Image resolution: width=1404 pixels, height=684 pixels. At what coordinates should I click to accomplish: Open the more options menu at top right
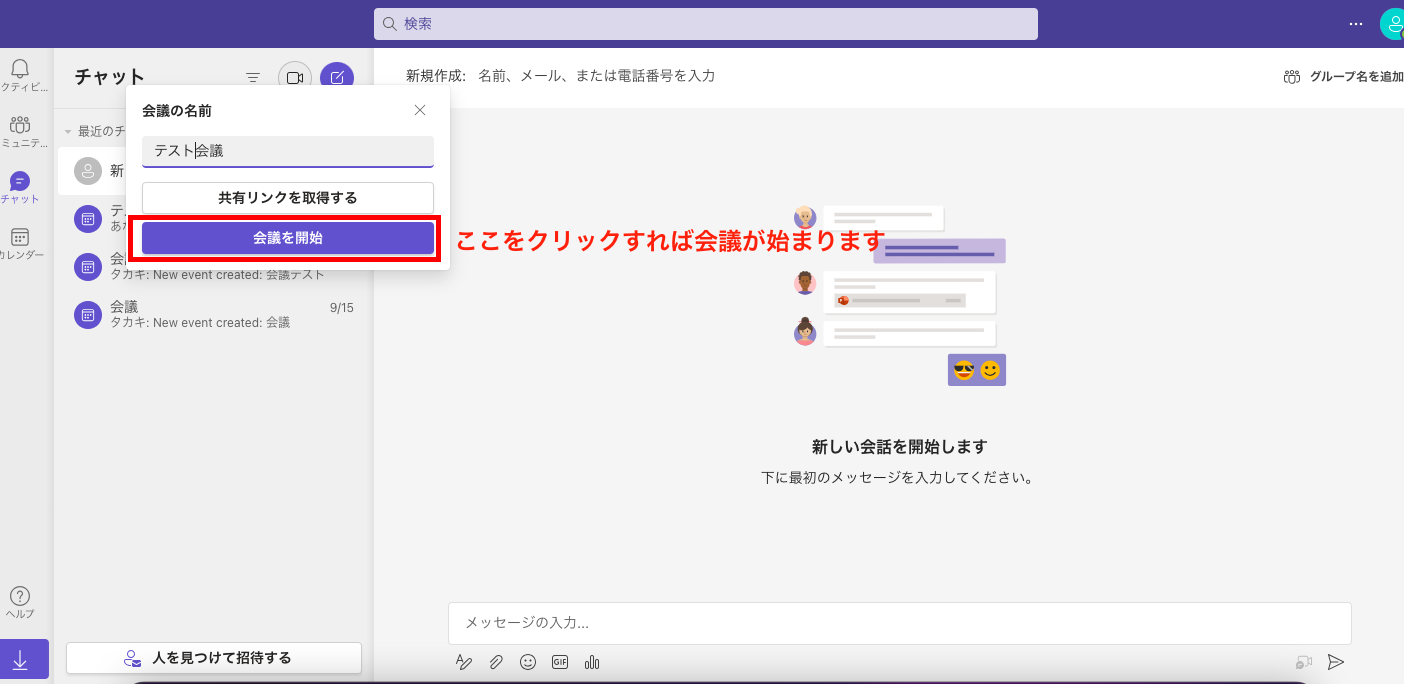(1355, 23)
